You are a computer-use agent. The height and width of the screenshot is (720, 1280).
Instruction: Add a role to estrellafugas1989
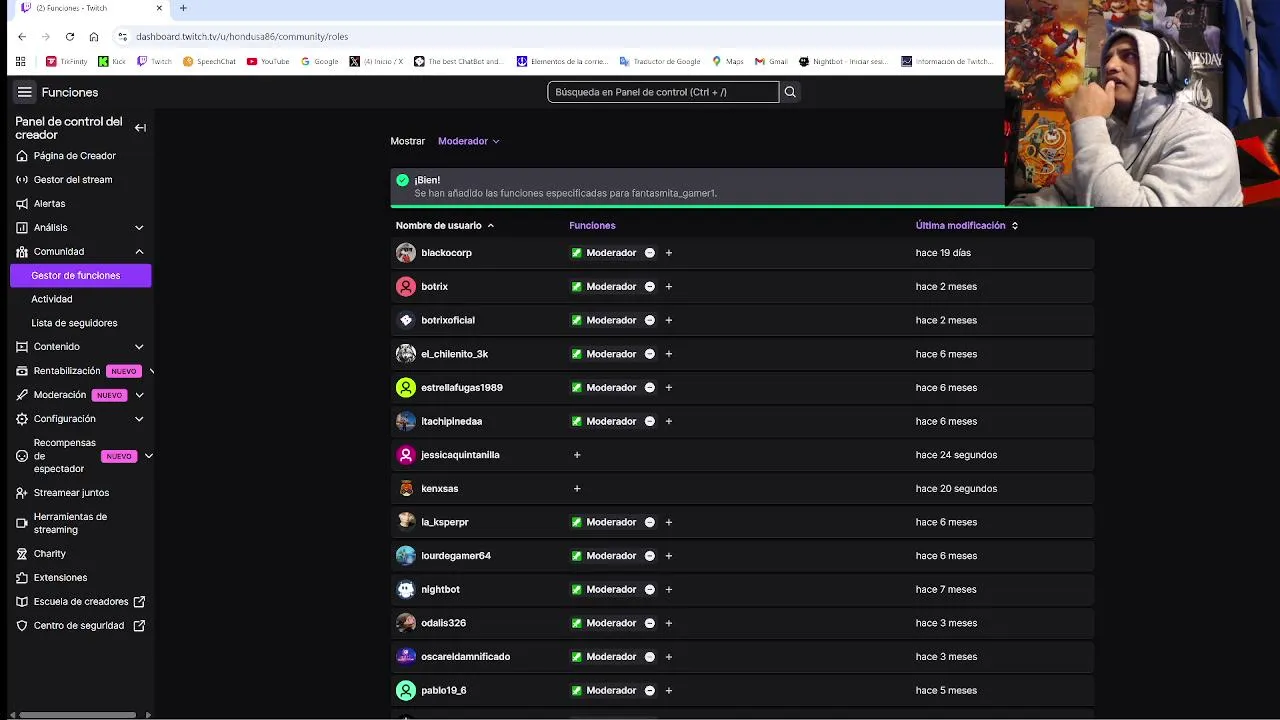pyautogui.click(x=669, y=388)
